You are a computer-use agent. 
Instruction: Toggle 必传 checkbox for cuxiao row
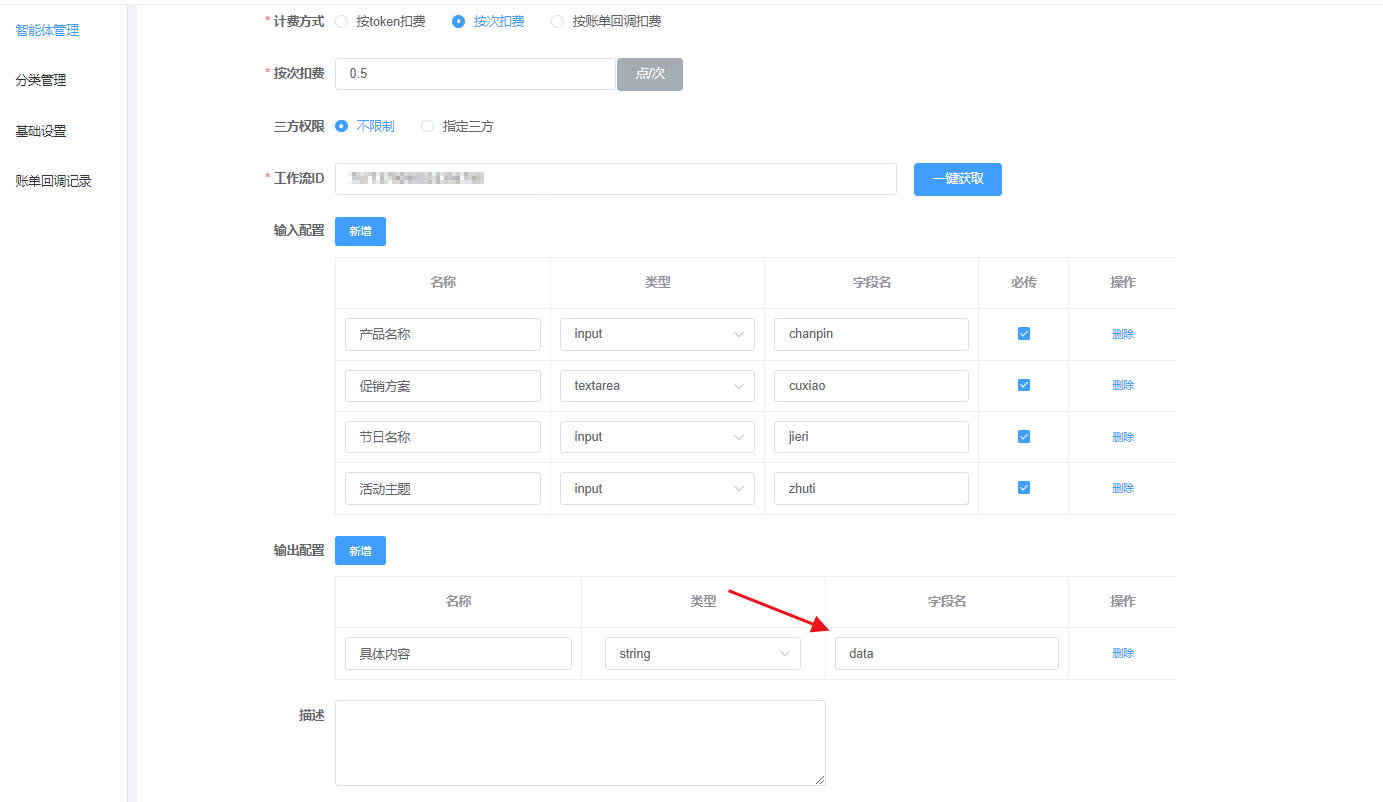point(1023,385)
